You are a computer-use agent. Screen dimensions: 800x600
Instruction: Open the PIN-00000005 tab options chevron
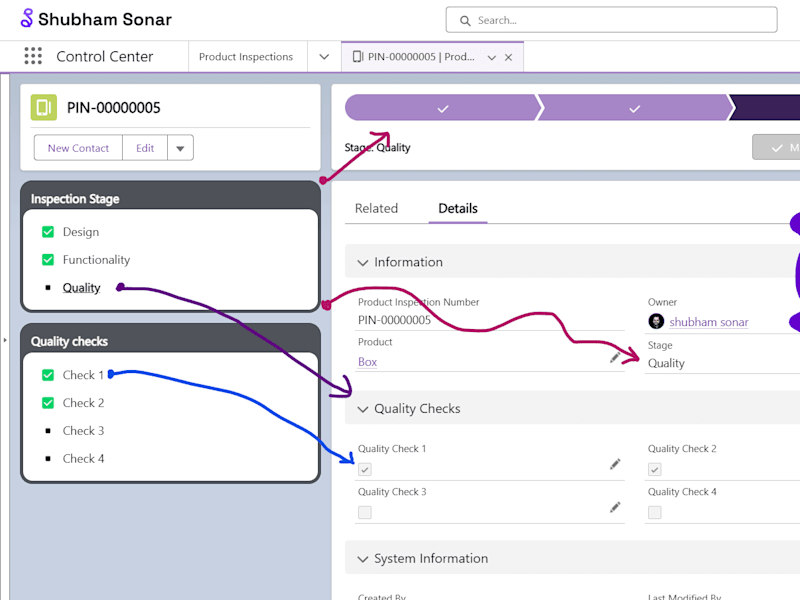(492, 57)
